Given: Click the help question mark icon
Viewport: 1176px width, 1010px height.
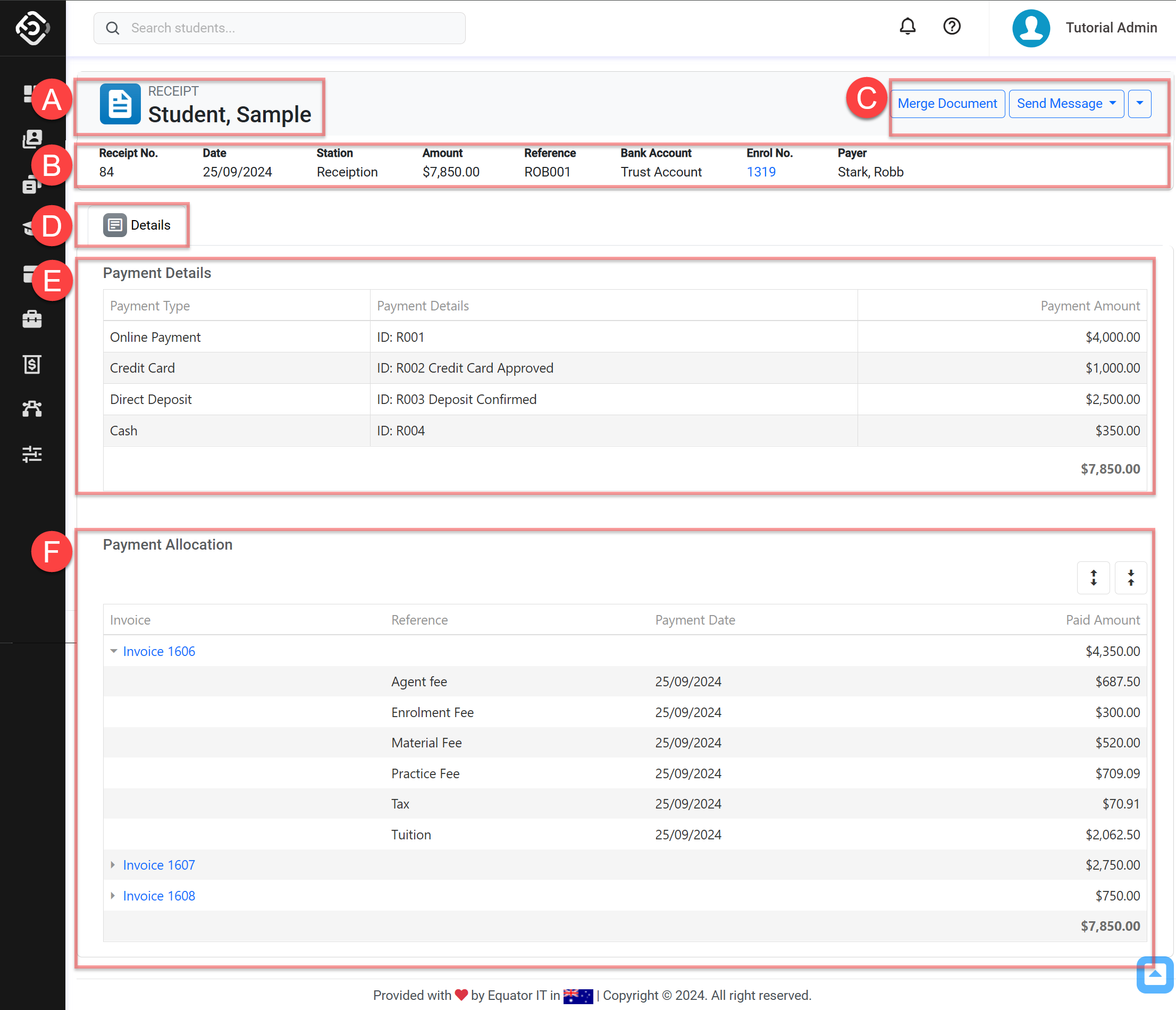Looking at the screenshot, I should coord(951,27).
